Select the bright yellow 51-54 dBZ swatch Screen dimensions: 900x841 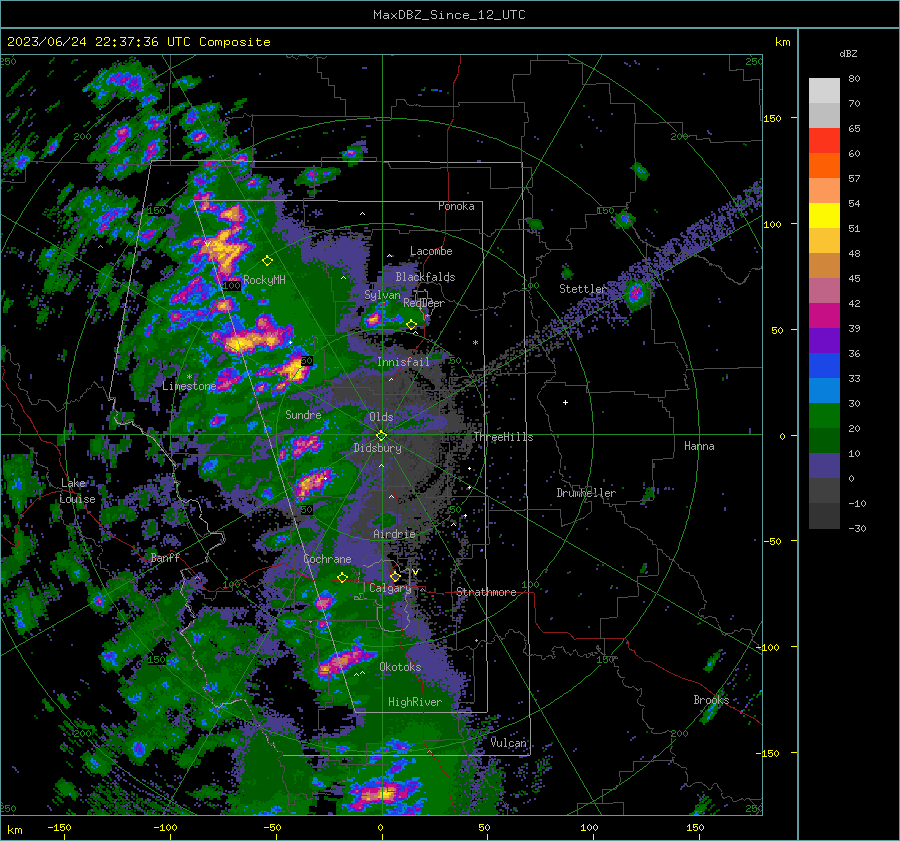tap(824, 216)
